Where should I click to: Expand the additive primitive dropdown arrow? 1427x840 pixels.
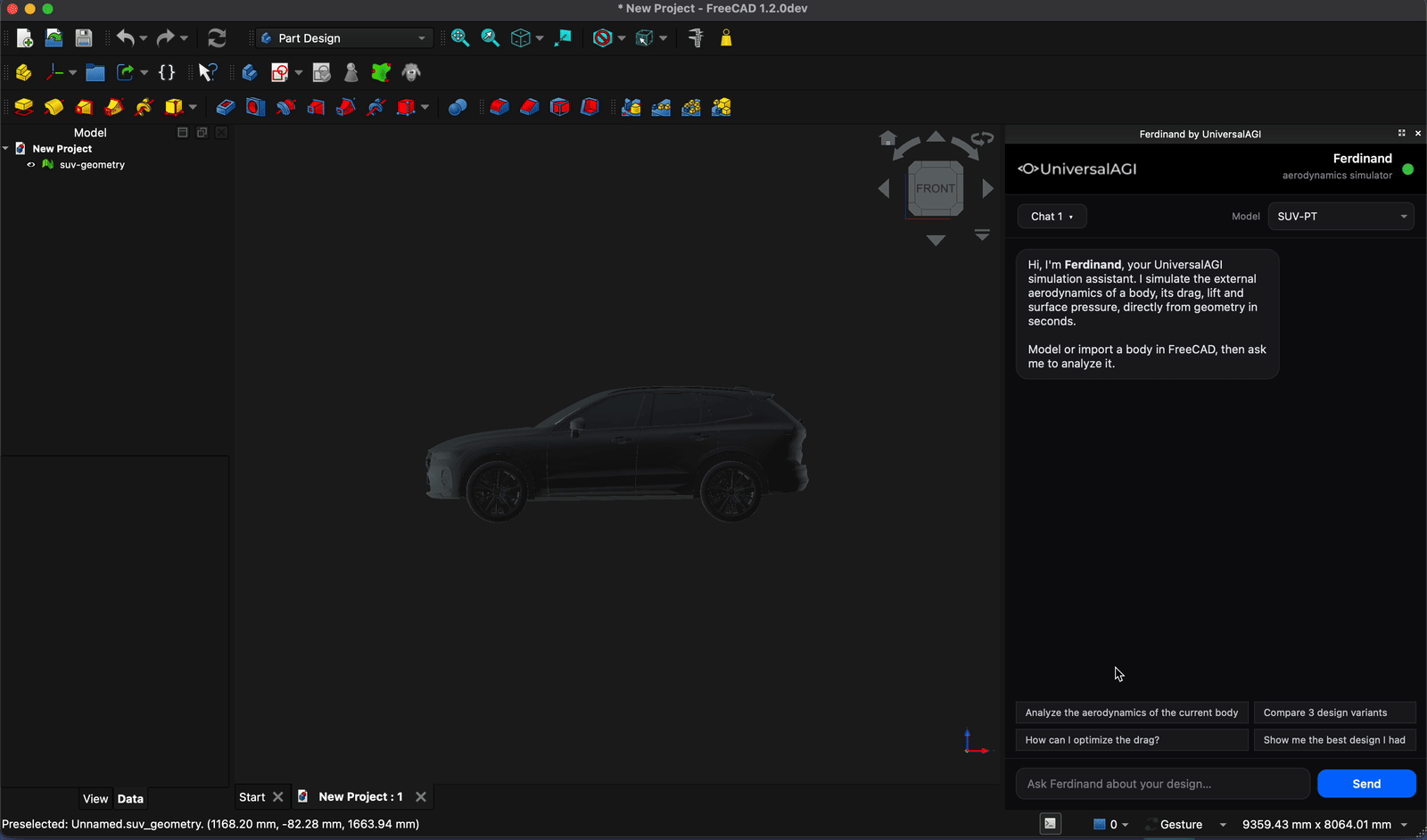click(193, 107)
